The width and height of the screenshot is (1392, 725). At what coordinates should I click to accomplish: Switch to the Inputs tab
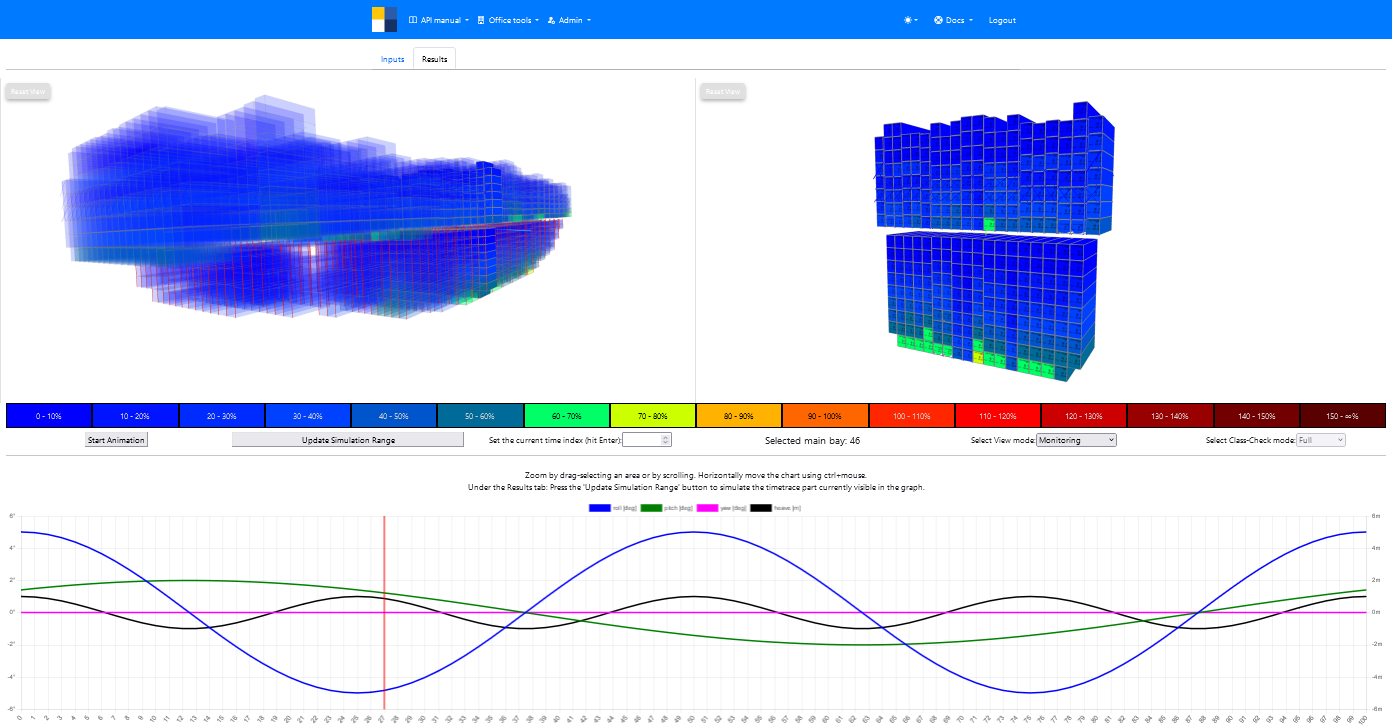[392, 59]
